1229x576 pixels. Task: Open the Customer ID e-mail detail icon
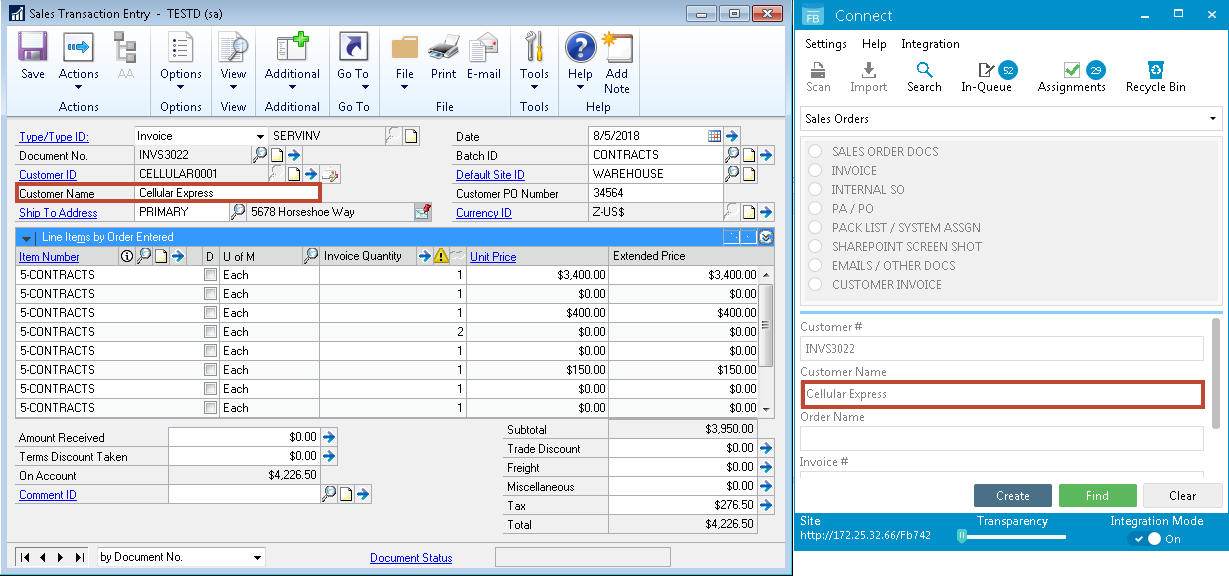tap(329, 174)
